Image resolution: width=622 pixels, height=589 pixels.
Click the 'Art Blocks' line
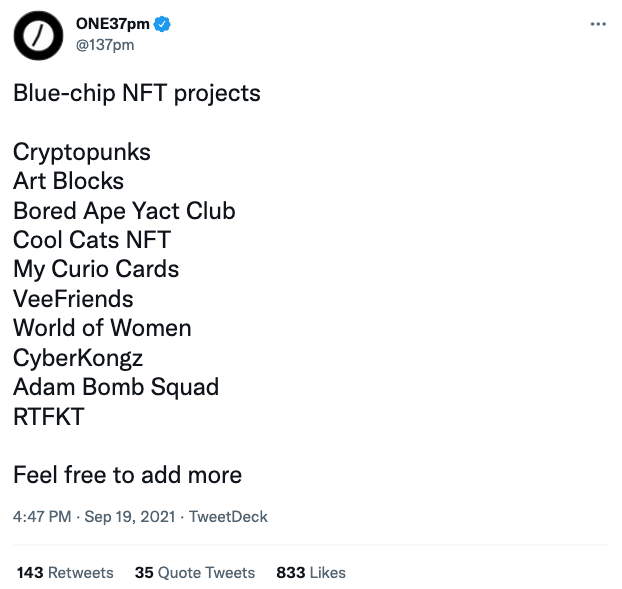pyautogui.click(x=69, y=182)
